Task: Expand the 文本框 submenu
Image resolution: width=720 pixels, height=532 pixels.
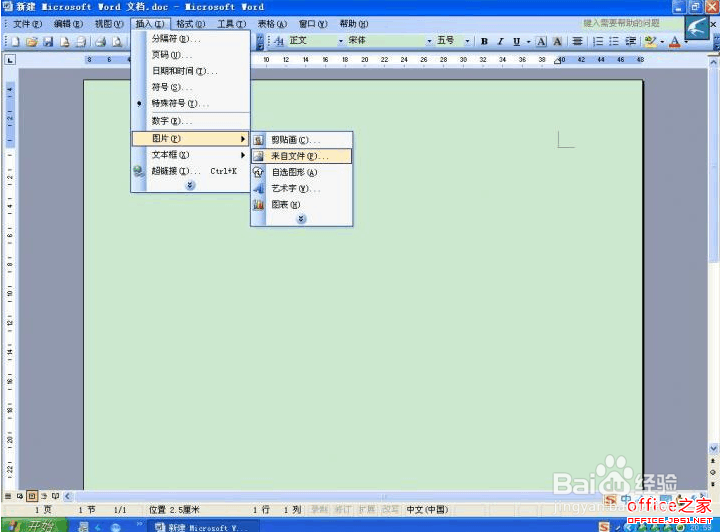Action: [191, 155]
